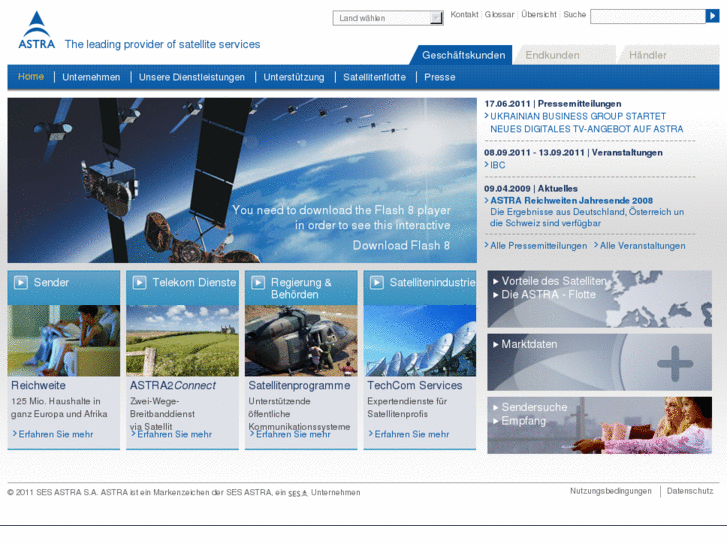Click the Übersicht link

pos(539,14)
